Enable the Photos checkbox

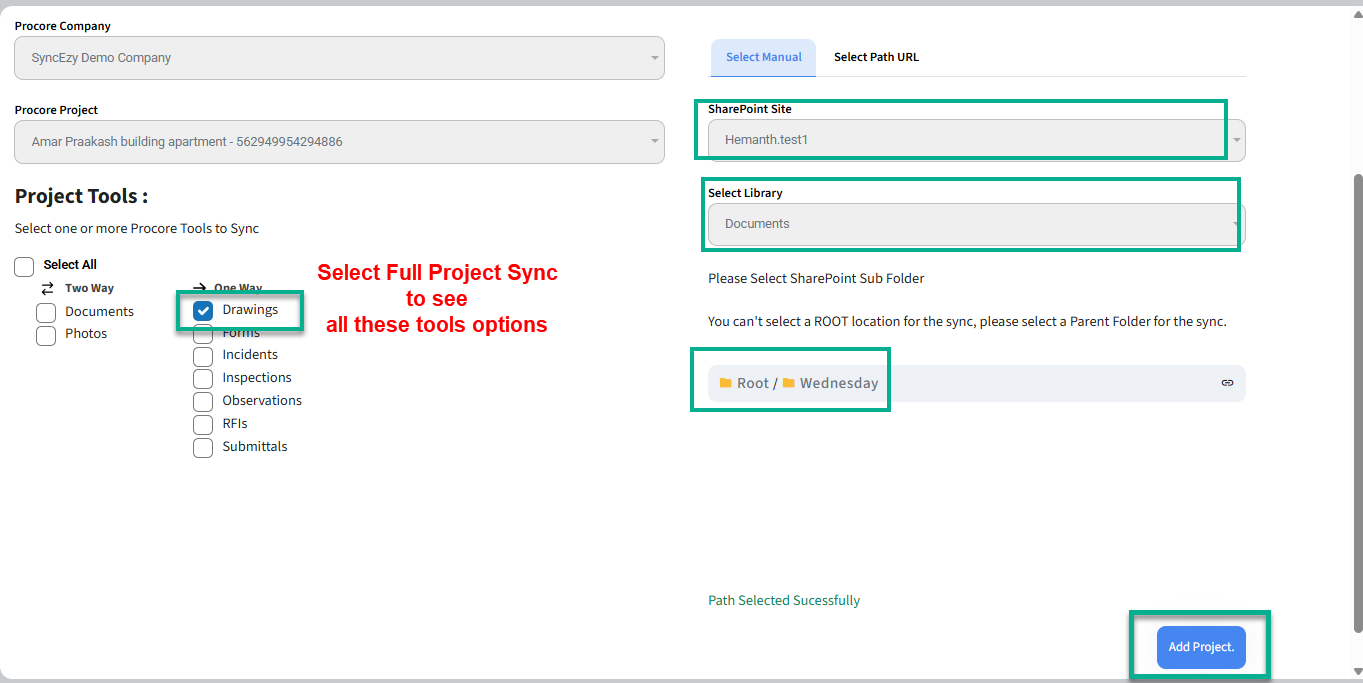point(46,335)
